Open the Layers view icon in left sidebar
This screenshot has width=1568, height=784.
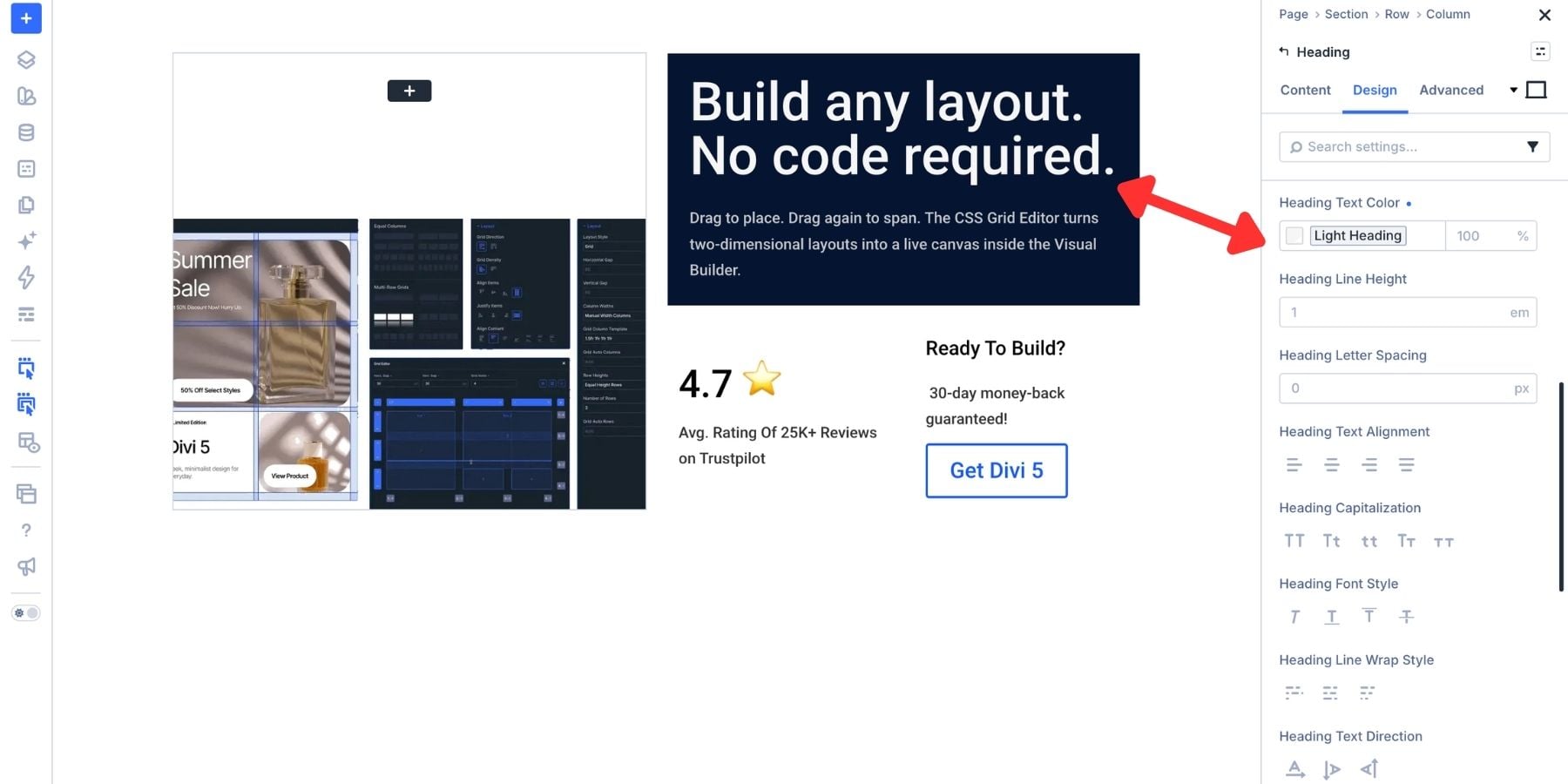(26, 59)
